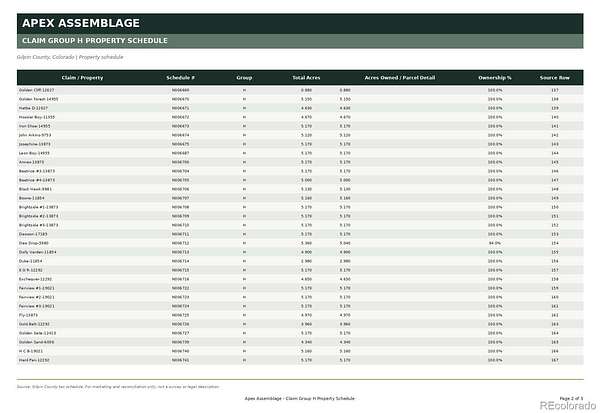
Task: Select the 'Dolly Varden' claim name cell
Action: [38, 252]
